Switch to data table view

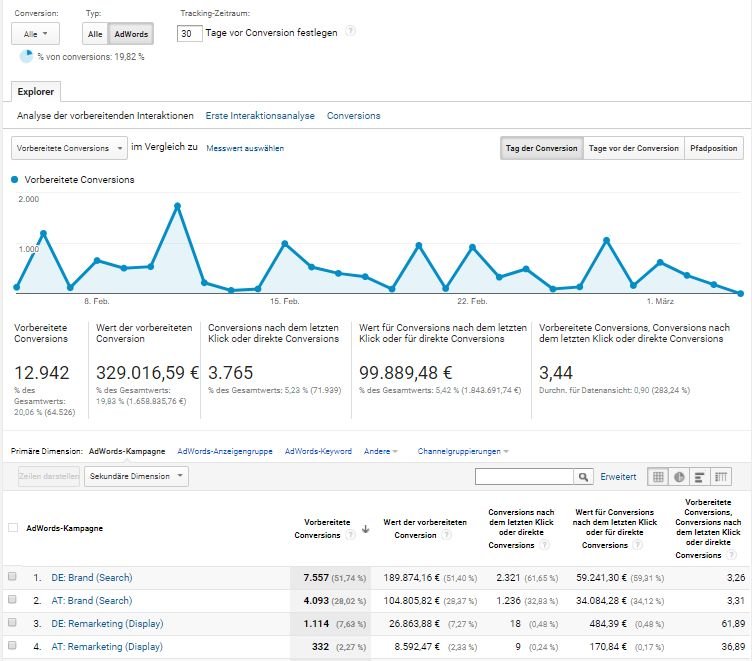658,477
